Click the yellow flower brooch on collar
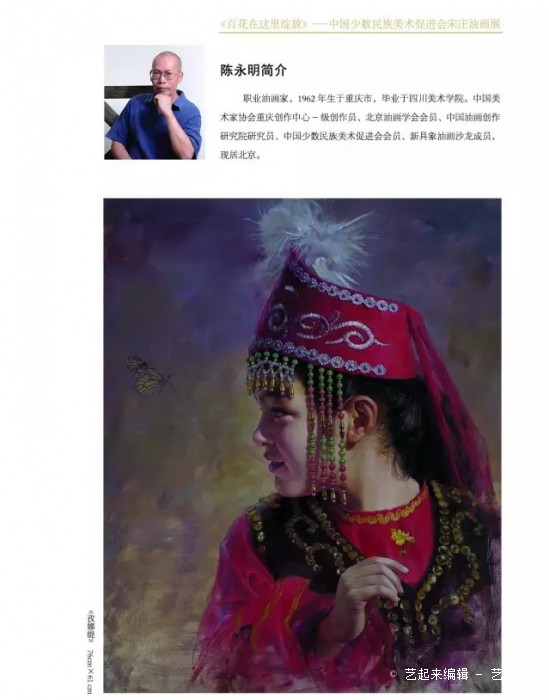Screen dimensions: 549x700 tap(402, 538)
